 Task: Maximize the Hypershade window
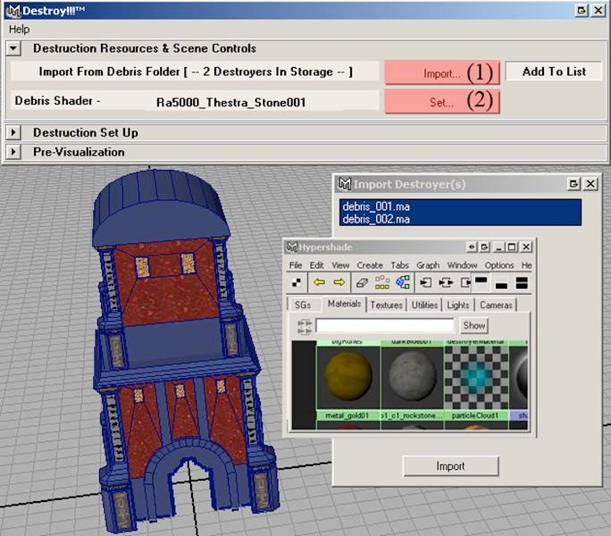click(512, 247)
